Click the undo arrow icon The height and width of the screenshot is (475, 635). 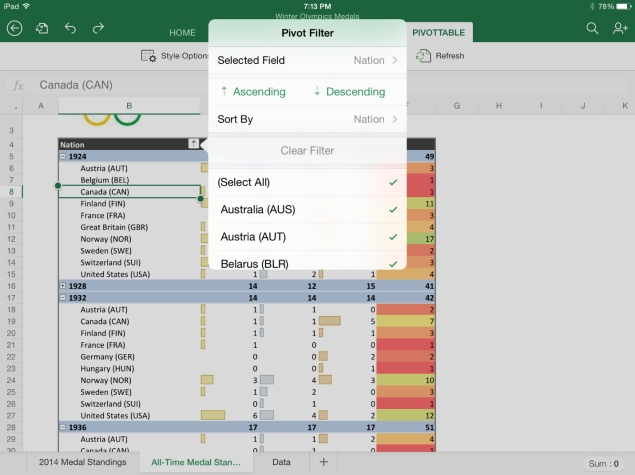click(70, 29)
